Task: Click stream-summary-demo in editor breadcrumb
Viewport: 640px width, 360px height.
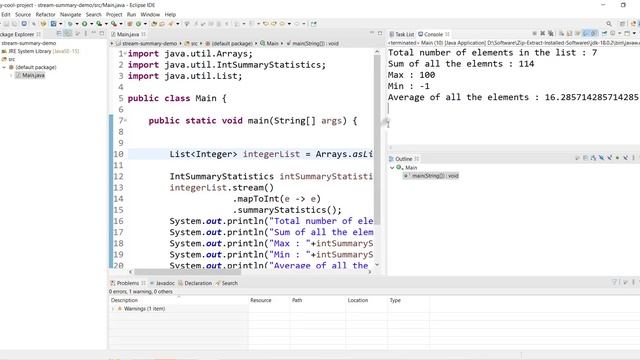Action: [x=146, y=43]
